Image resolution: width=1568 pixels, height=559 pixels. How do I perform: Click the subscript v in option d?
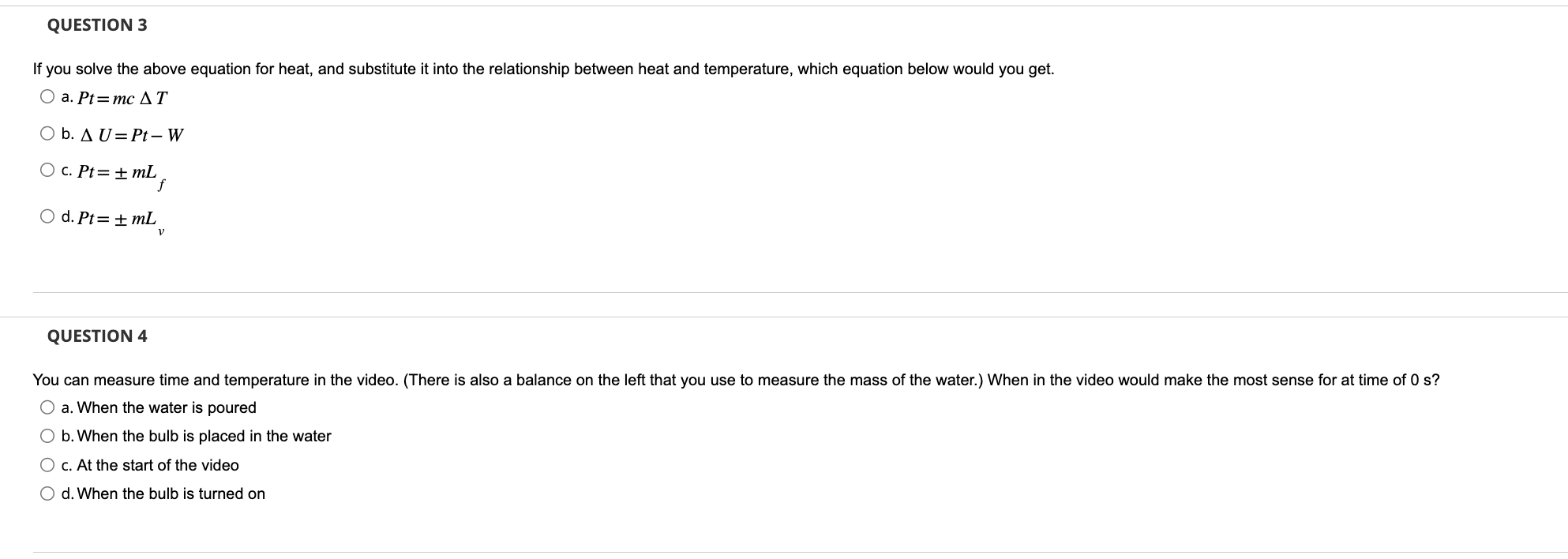click(161, 231)
